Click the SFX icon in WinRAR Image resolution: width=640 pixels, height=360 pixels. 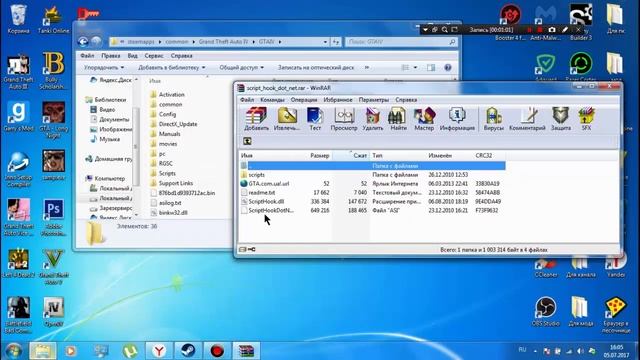tap(586, 119)
